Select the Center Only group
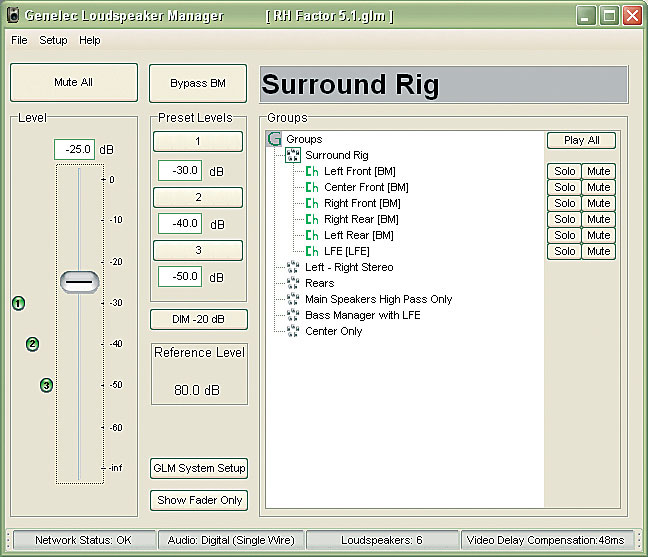 coord(334,331)
